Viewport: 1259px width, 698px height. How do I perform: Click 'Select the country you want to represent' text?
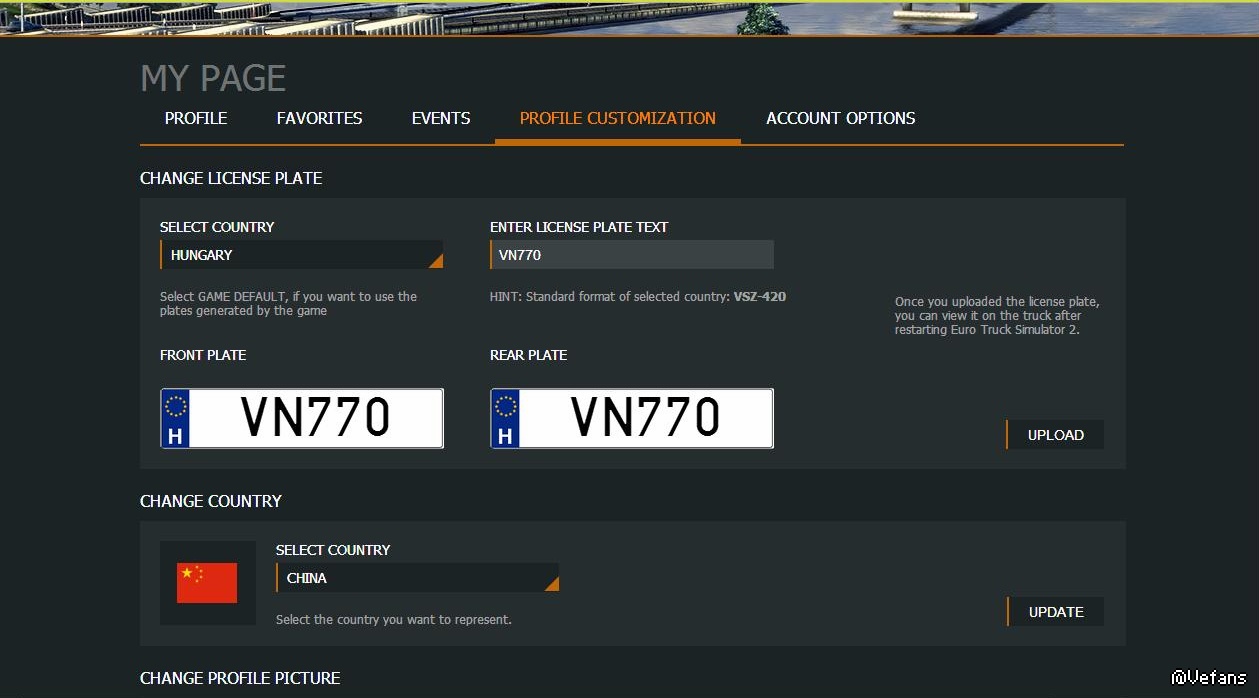394,620
